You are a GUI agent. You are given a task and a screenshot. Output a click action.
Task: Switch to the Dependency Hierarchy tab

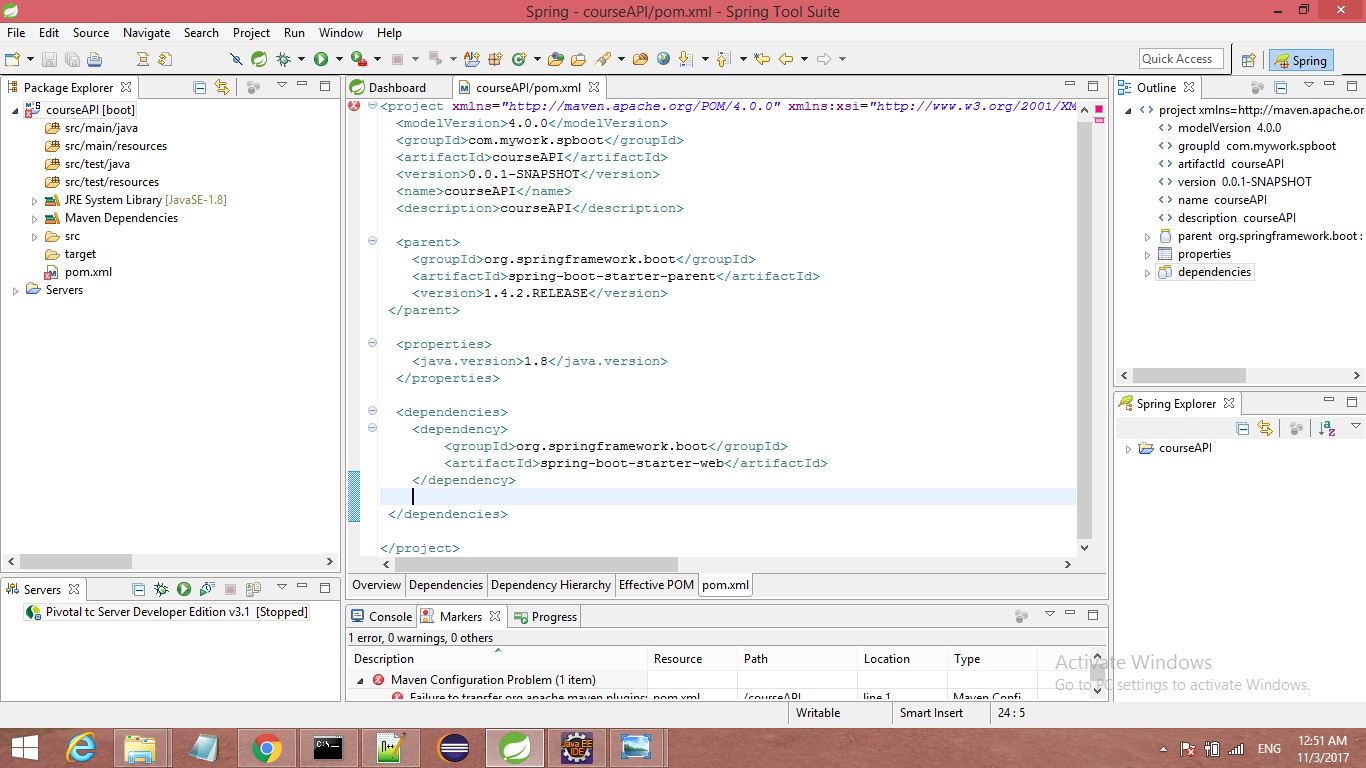pos(550,585)
